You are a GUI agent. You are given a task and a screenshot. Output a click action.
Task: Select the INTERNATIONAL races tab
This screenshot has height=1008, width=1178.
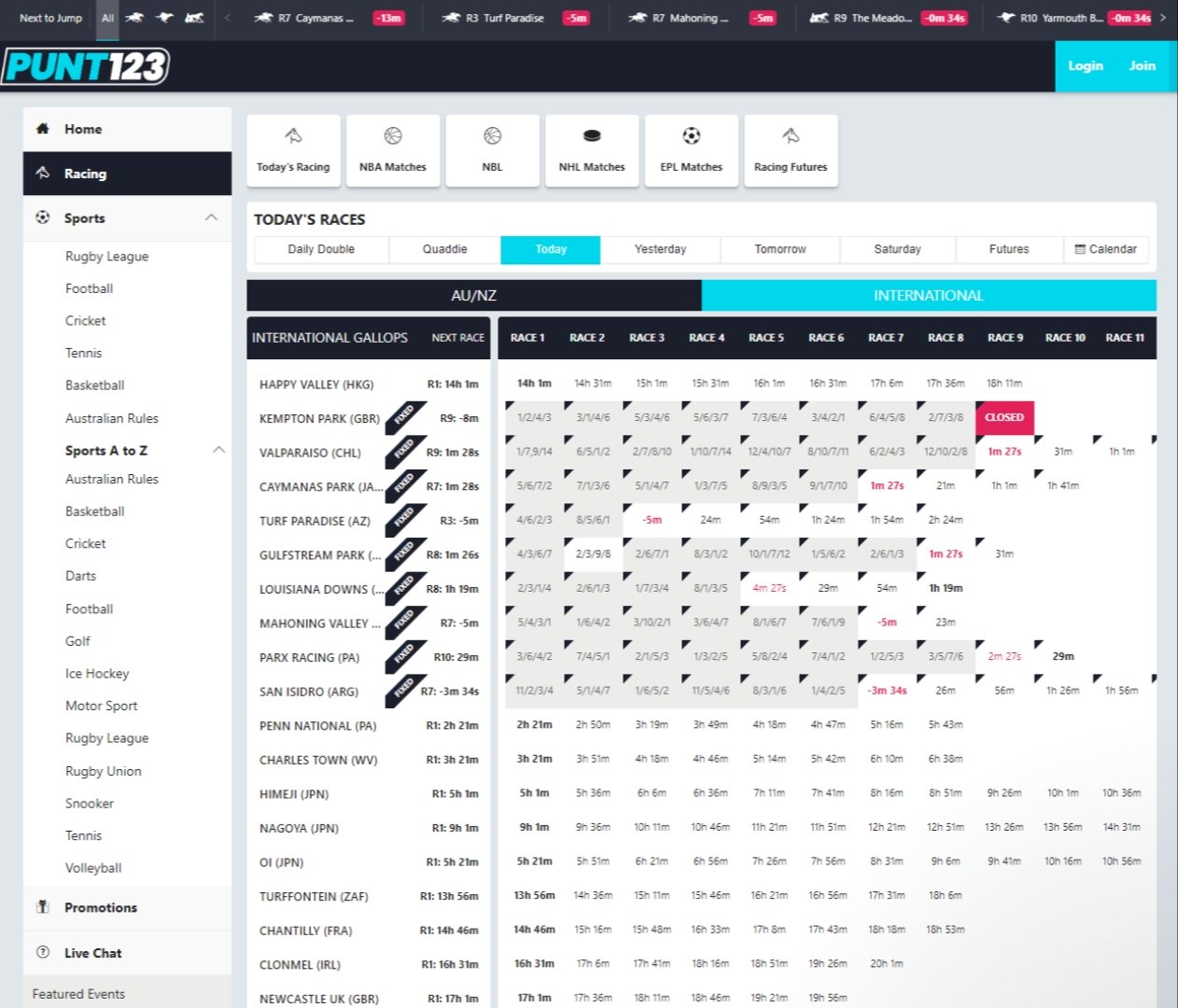[929, 295]
